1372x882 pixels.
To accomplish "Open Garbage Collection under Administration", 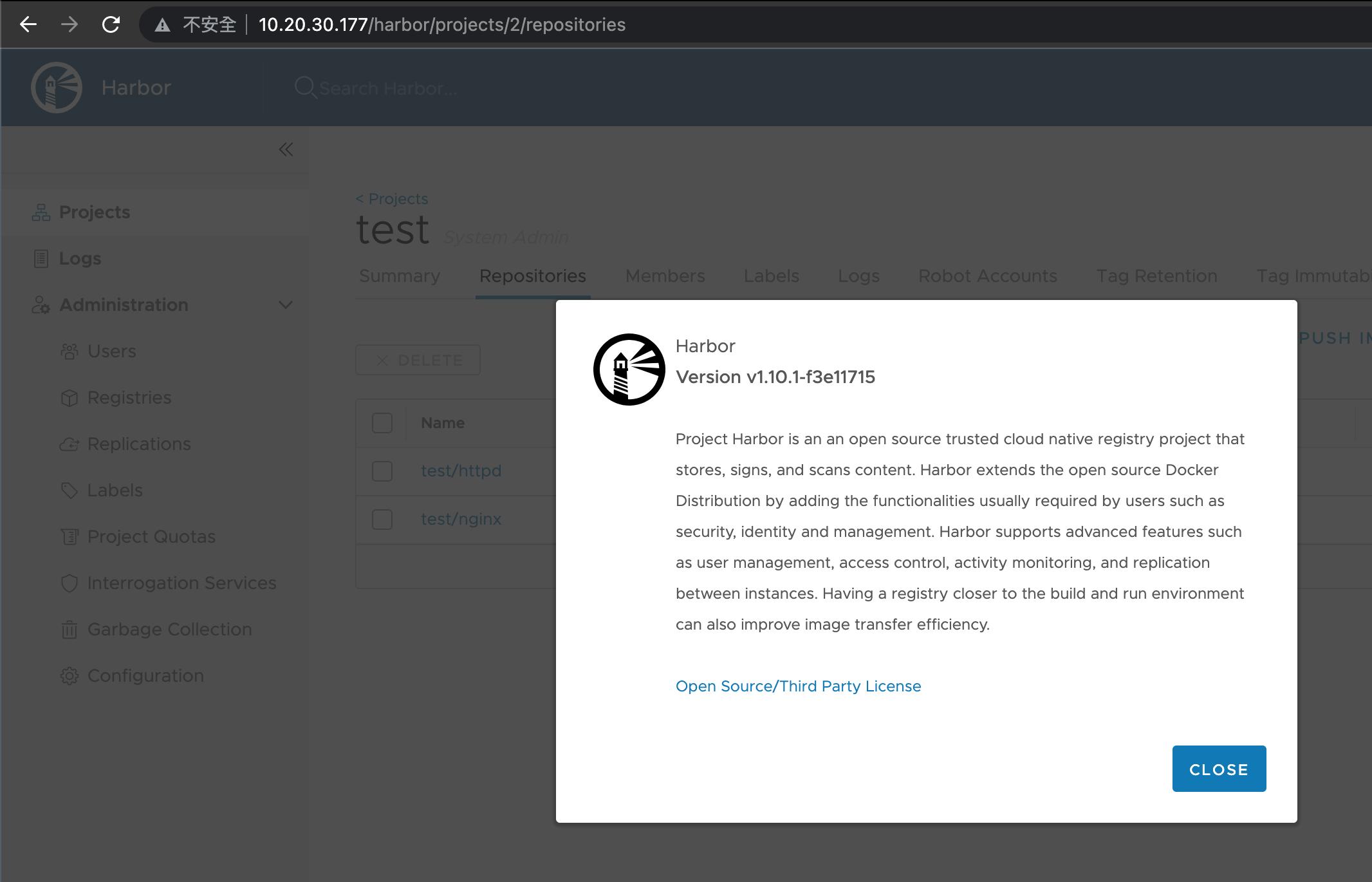I will click(x=170, y=630).
